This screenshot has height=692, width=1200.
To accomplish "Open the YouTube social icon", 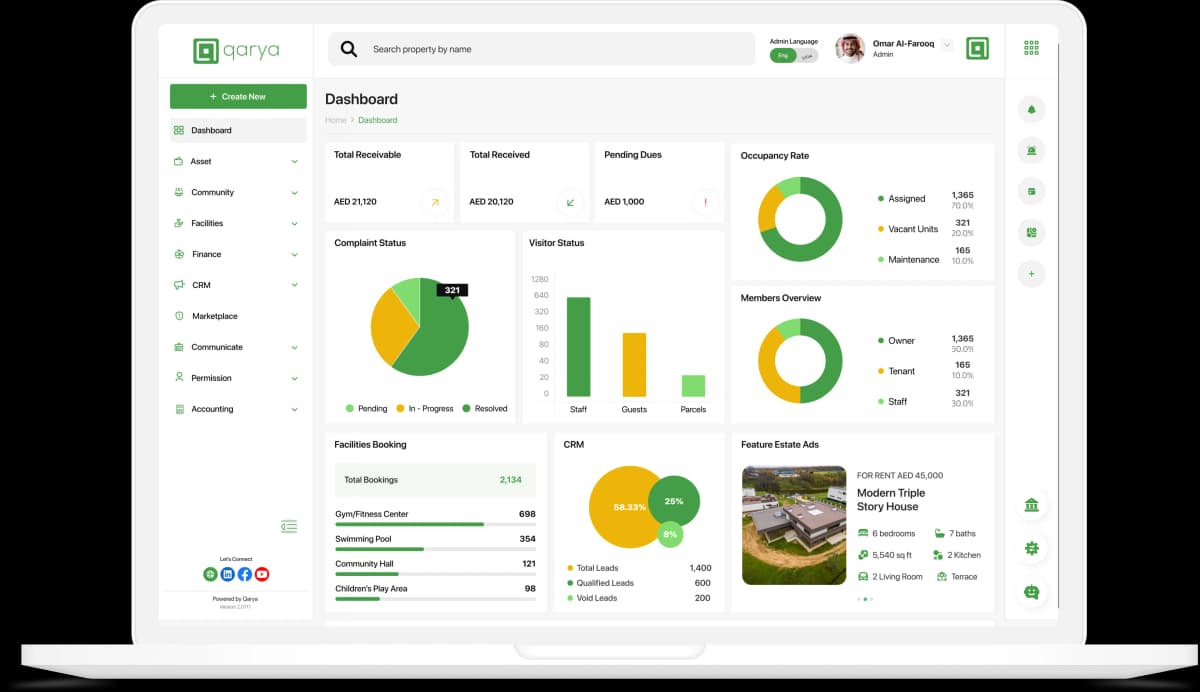I will pyautogui.click(x=262, y=574).
